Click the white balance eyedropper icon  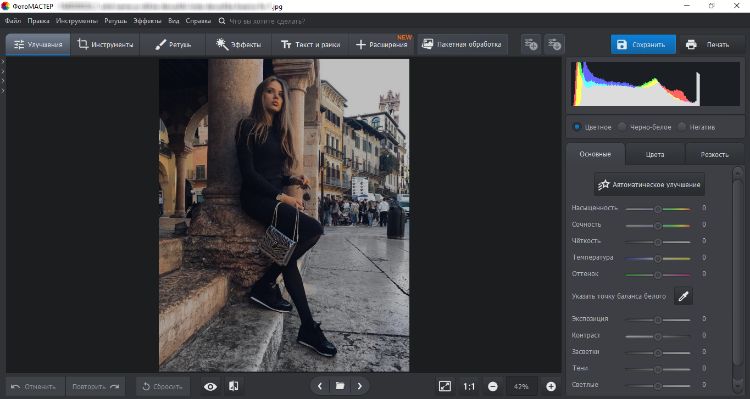tap(683, 296)
